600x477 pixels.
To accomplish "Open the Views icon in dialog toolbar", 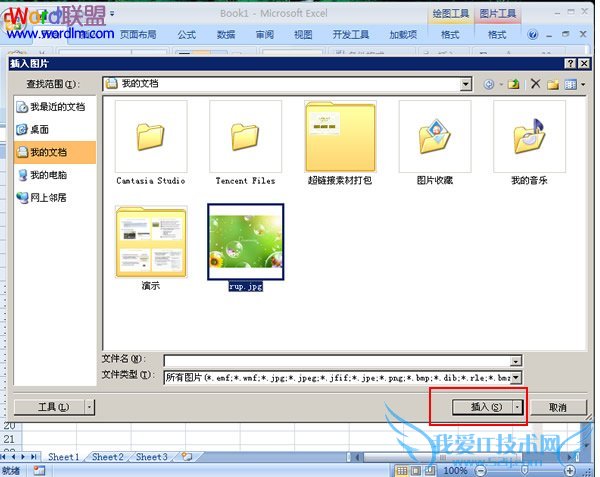I will (570, 84).
